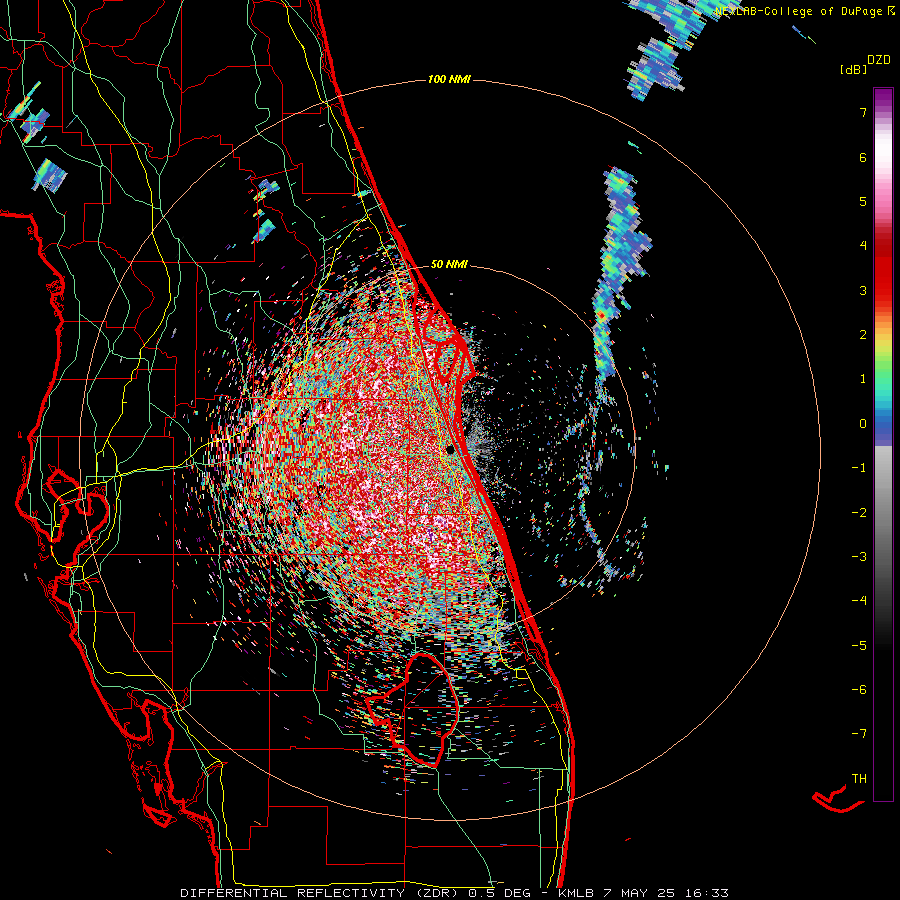
Task: Click the 1 value on color scale
Action: point(863,379)
